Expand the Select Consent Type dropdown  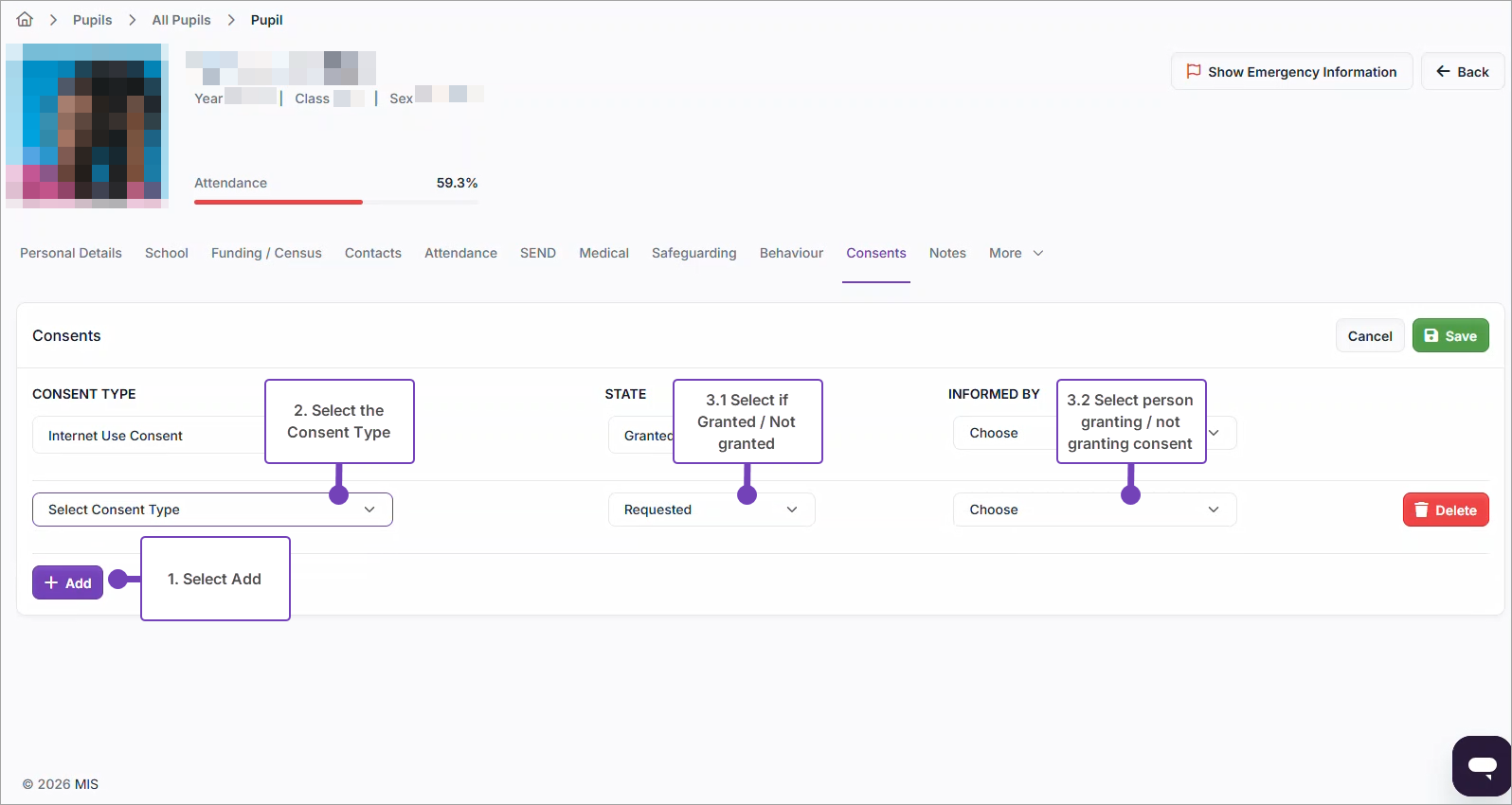(212, 510)
